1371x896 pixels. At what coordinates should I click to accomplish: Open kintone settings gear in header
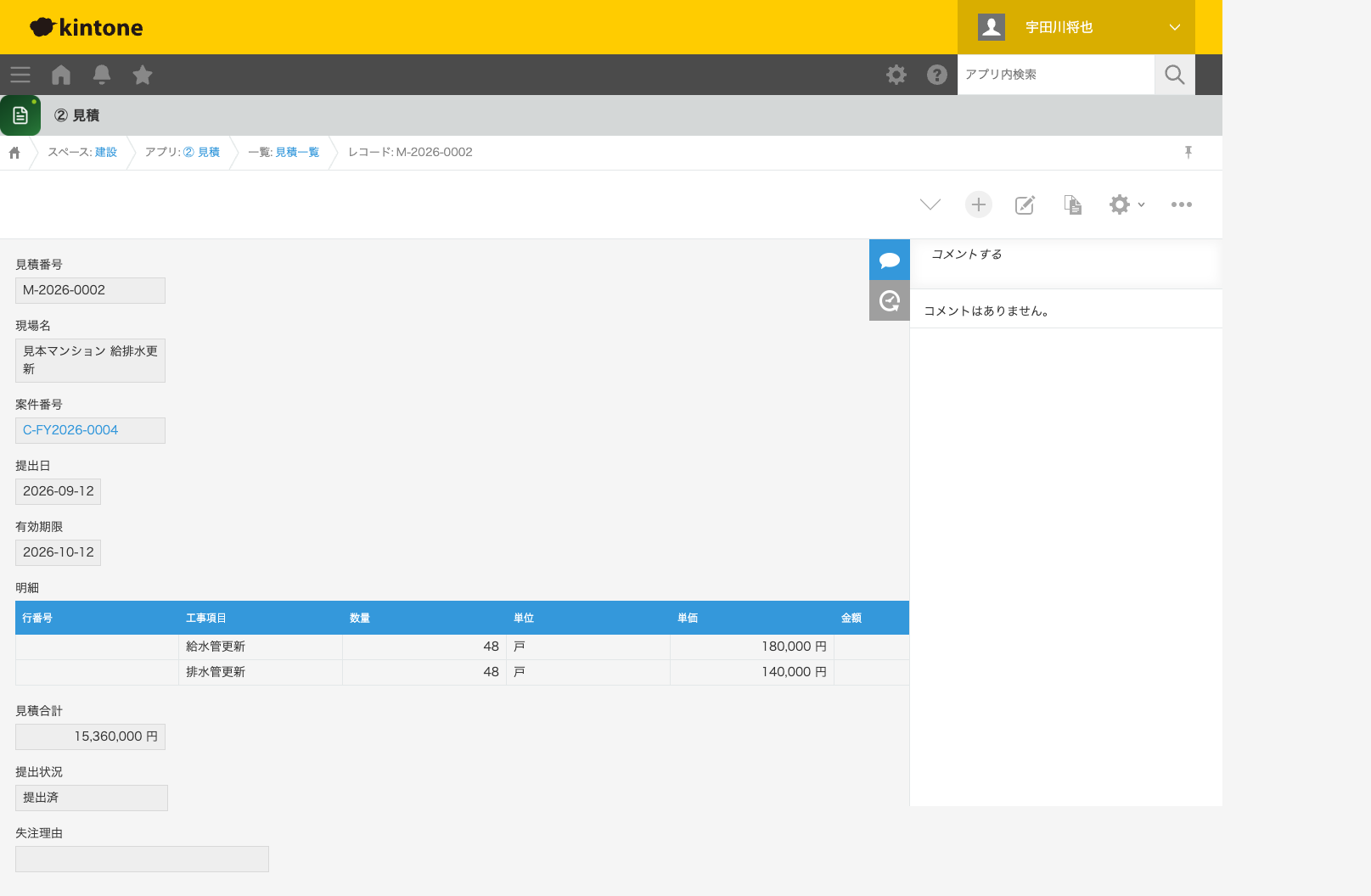(896, 75)
